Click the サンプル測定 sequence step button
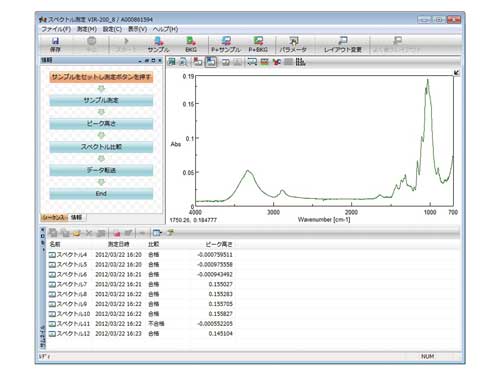This screenshot has height=375, width=500. (101, 100)
